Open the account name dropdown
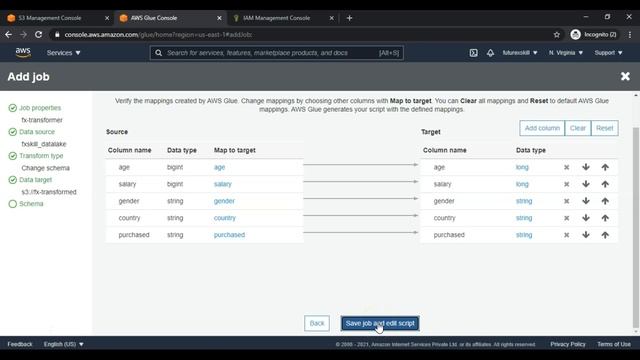 pos(520,53)
